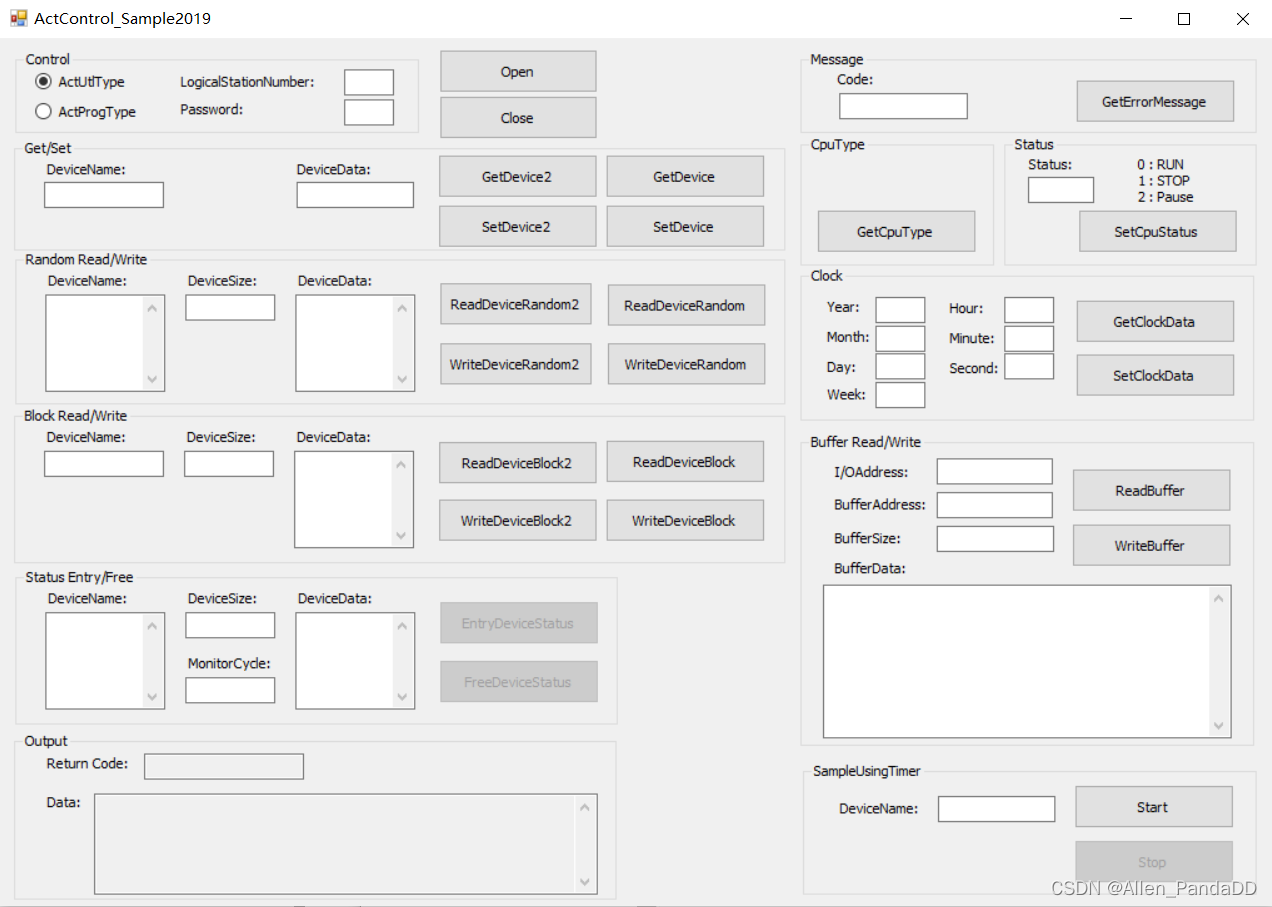The width and height of the screenshot is (1272, 907).
Task: Click Block Read/Write DeviceName field
Action: tap(104, 464)
